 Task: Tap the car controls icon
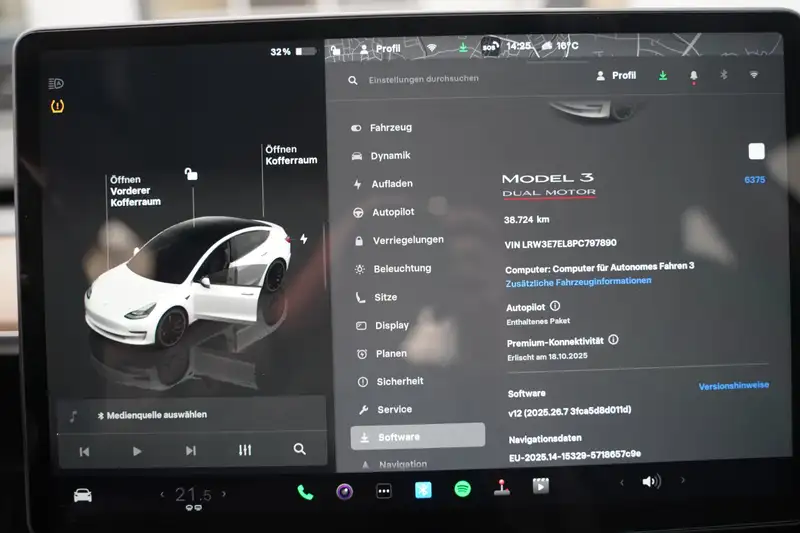pyautogui.click(x=83, y=495)
